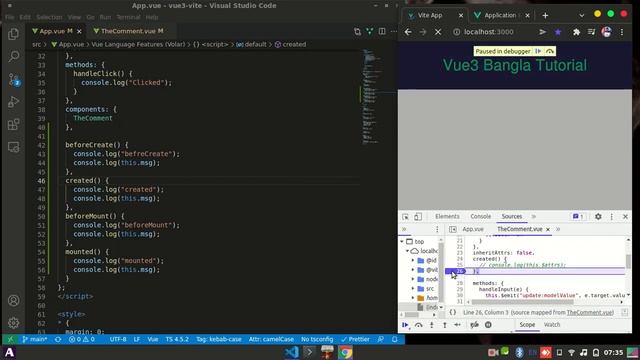The width and height of the screenshot is (640, 360).
Task: Open the Terminal menu in VS Code
Action: (128, 17)
